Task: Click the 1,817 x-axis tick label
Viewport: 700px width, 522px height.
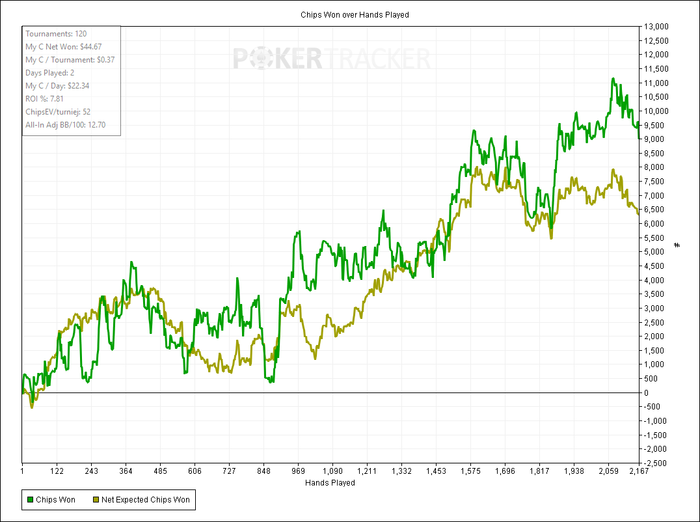Action: click(x=539, y=471)
